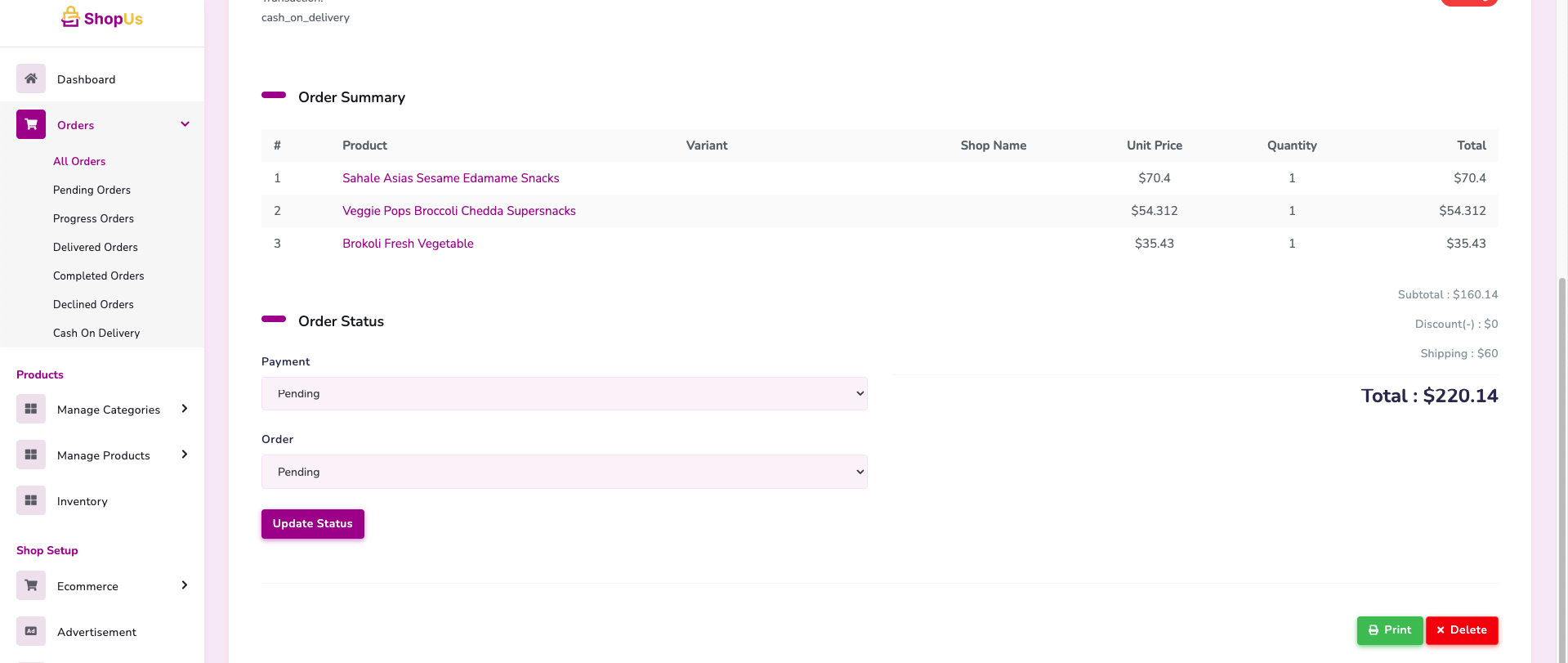Open Sahale Asias Sesame Edamame Snacks link
This screenshot has width=1568, height=663.
pos(450,178)
